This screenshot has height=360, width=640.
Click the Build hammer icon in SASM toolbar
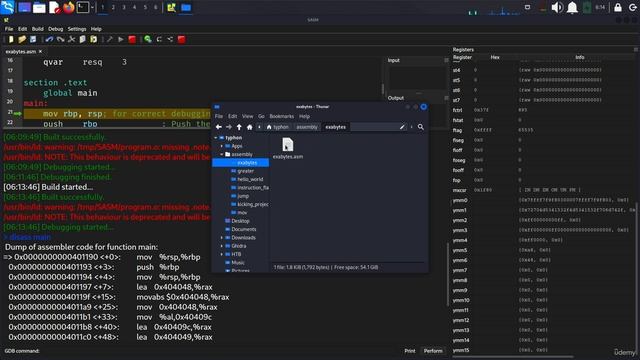pos(109,39)
